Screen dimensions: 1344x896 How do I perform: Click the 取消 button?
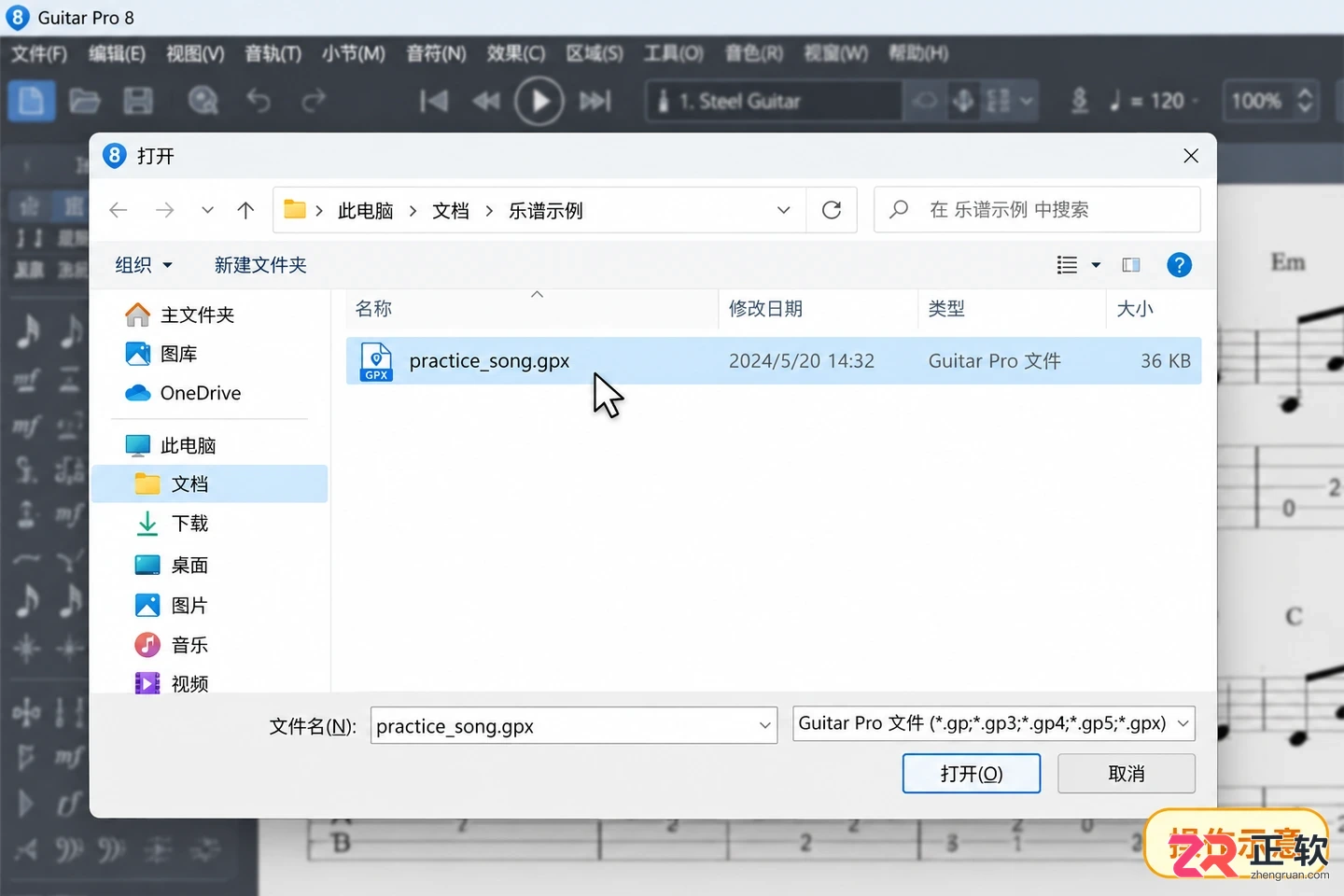(1127, 774)
